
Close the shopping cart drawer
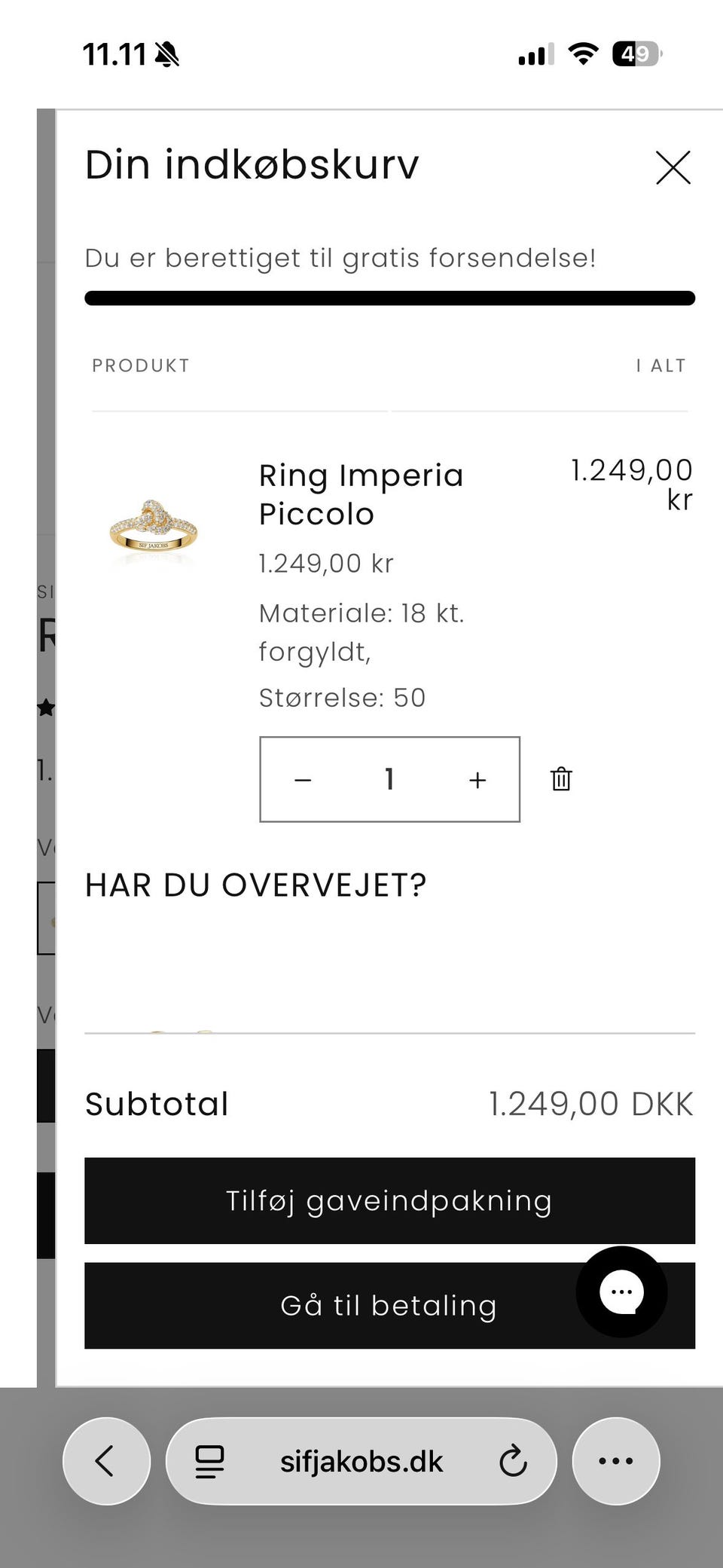click(673, 167)
